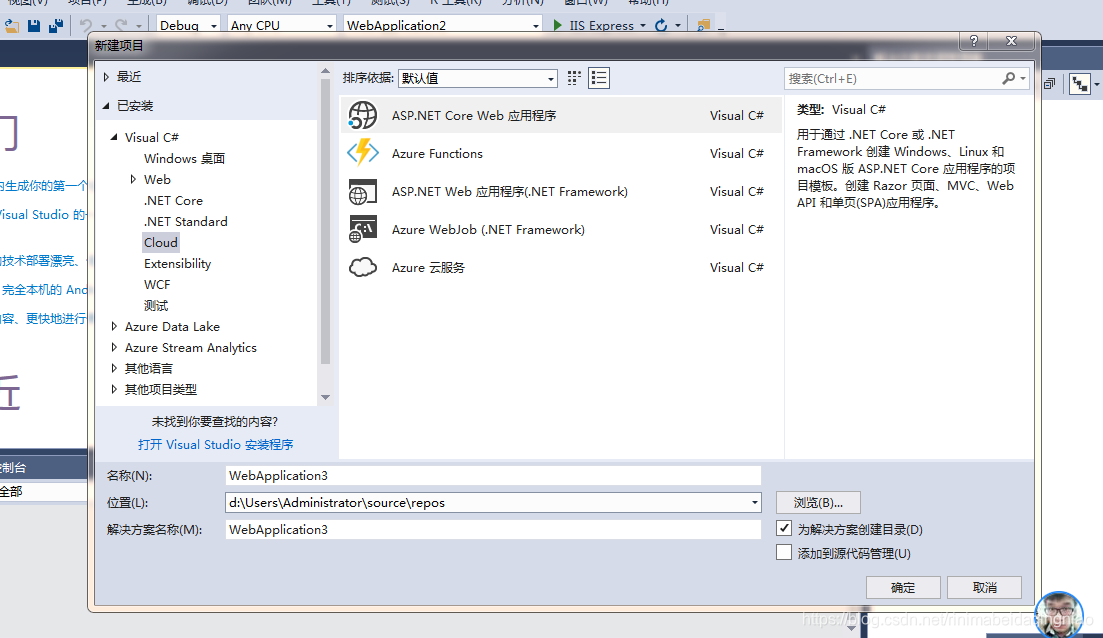Toggle create directory for solution checkbox
The image size is (1103, 638).
784,528
